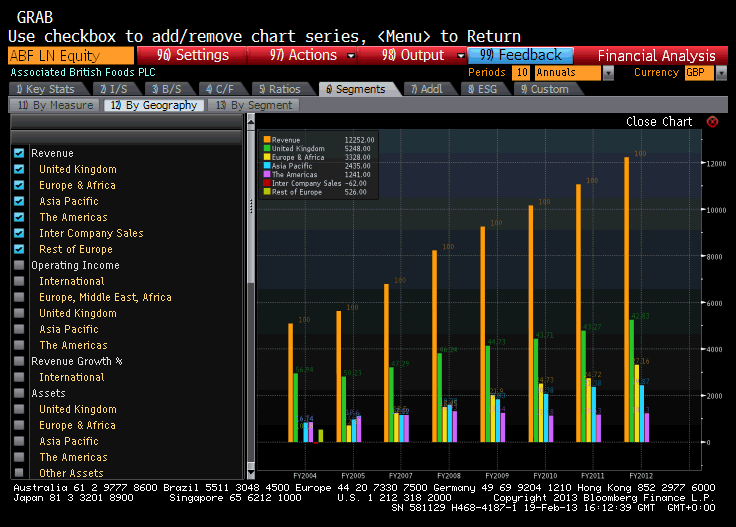Close the chart with red X icon
This screenshot has height=527, width=736.
point(712,122)
